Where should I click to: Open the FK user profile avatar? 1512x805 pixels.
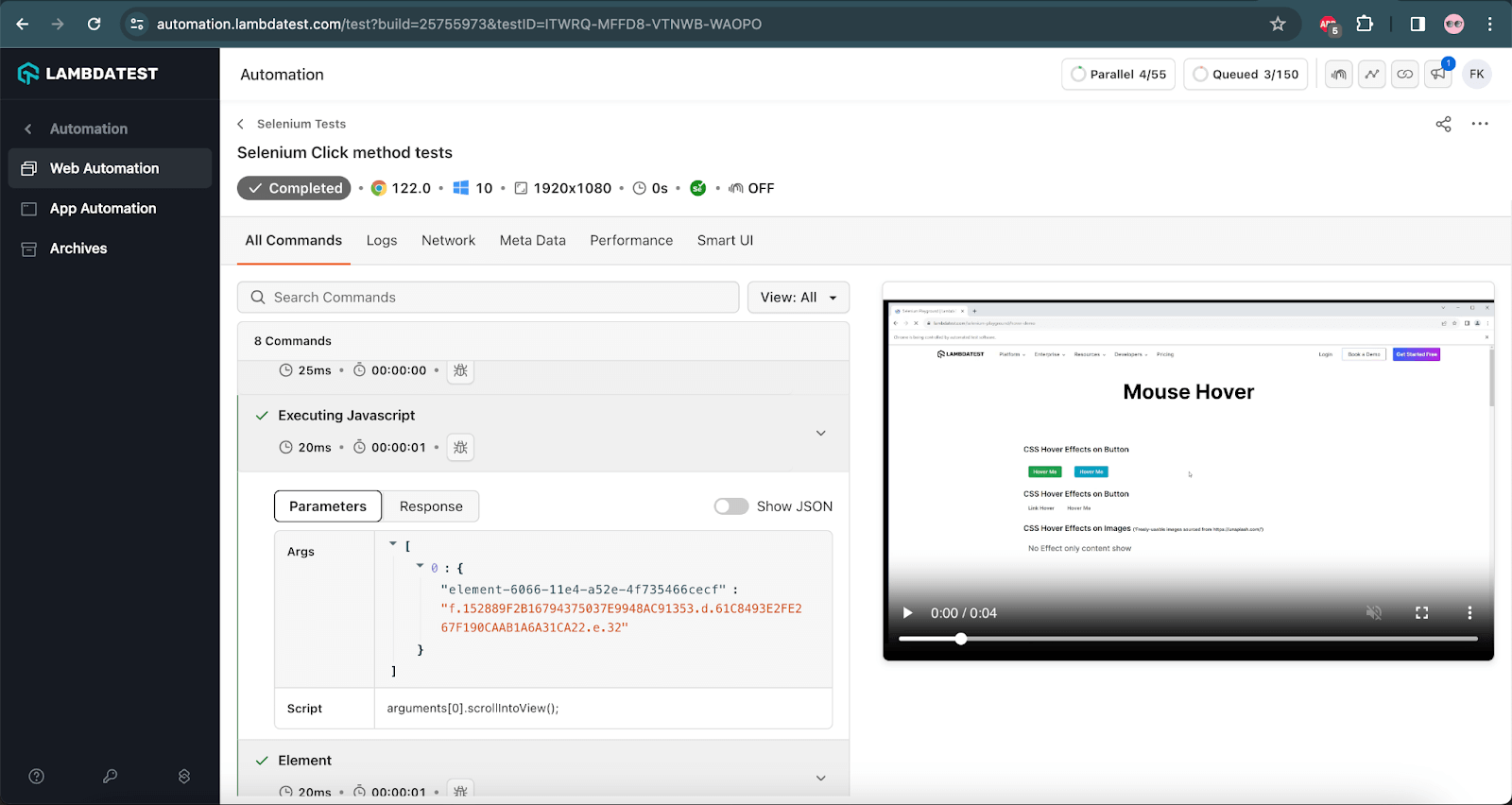(x=1477, y=74)
